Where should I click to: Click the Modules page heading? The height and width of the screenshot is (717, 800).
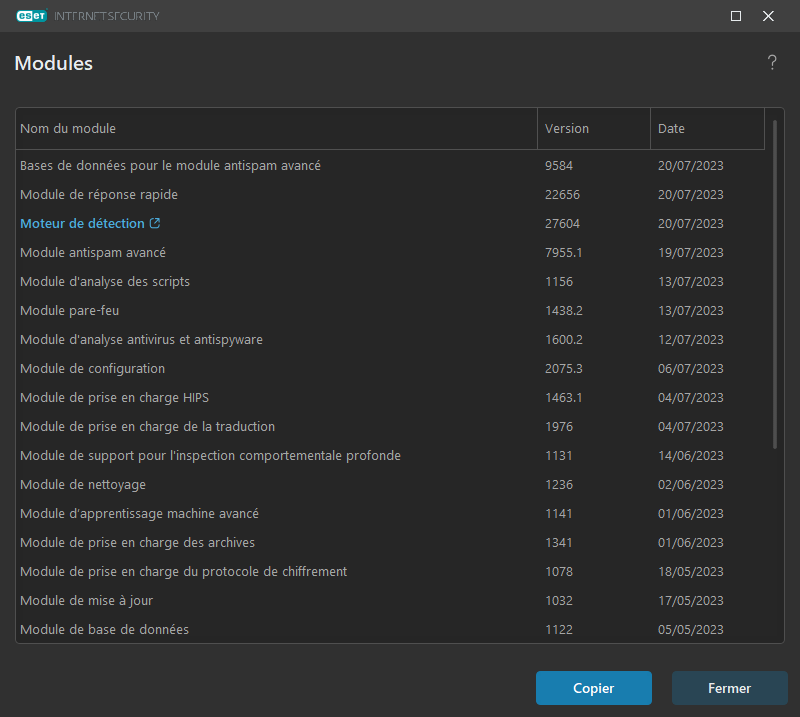54,63
